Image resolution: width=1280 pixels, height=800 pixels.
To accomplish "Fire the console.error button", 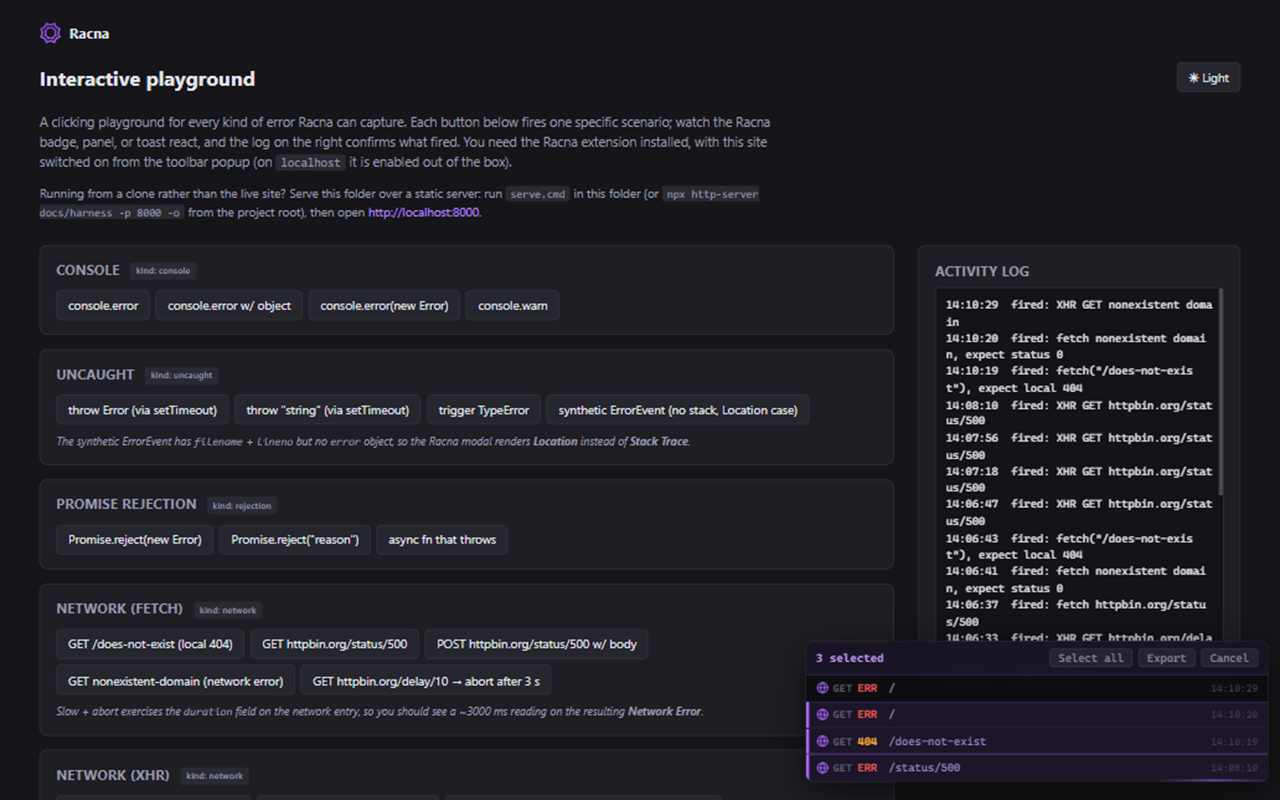I will [x=103, y=306].
